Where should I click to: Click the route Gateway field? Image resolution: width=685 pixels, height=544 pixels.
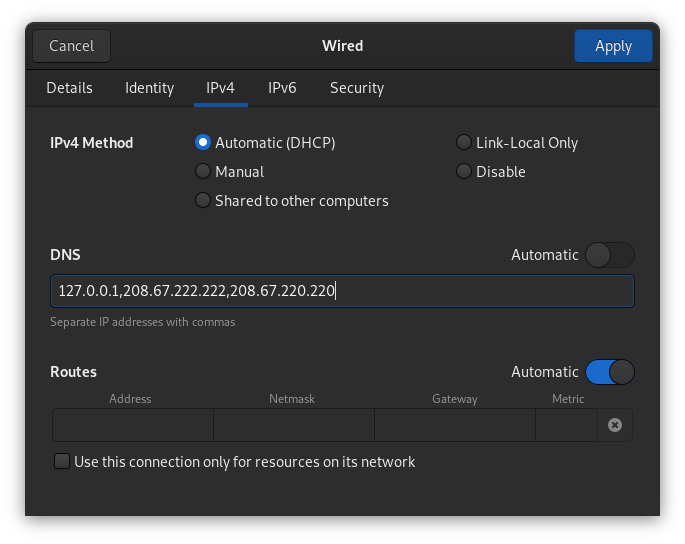point(454,425)
